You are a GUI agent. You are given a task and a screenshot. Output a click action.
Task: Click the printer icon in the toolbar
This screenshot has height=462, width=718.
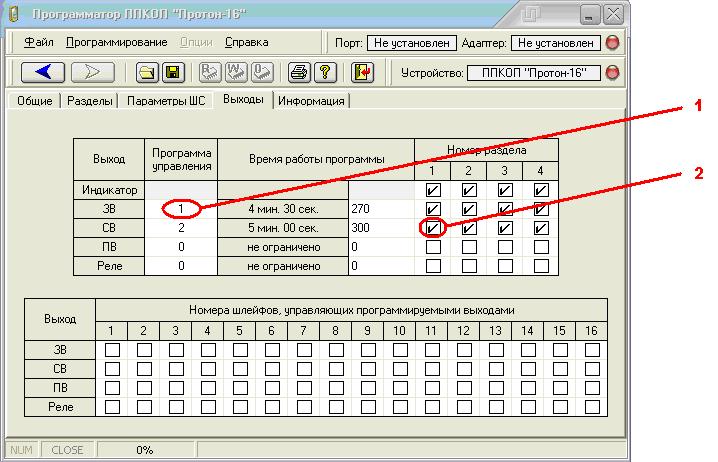tap(299, 72)
